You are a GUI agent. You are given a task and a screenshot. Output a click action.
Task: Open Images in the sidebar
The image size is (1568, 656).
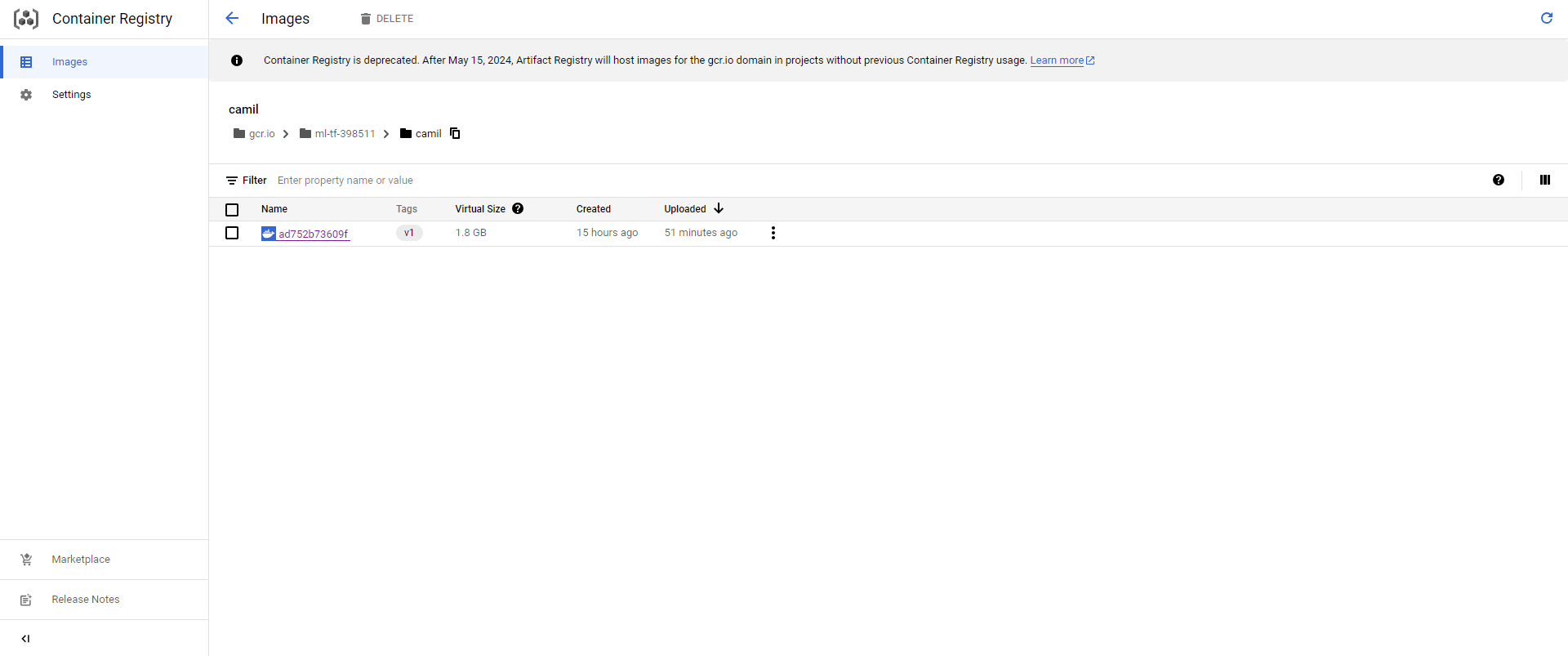click(105, 62)
